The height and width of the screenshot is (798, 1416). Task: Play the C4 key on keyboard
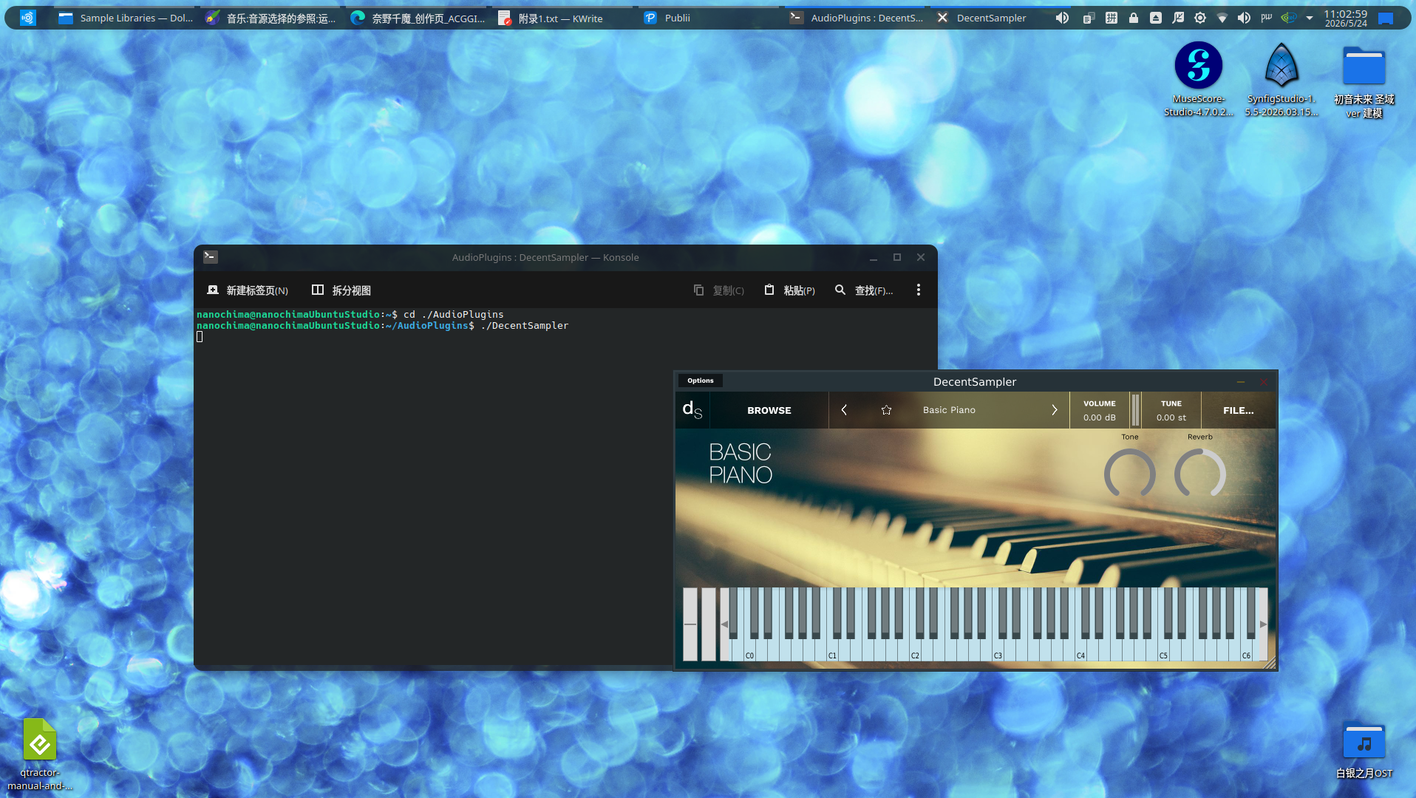coord(1081,650)
